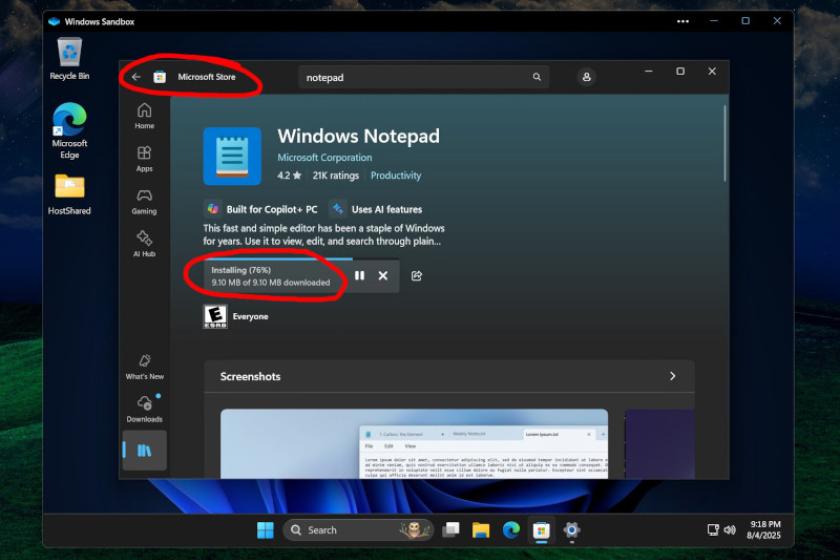The image size is (840, 560).
Task: Open Windows Sandbox more options menu
Action: point(682,21)
